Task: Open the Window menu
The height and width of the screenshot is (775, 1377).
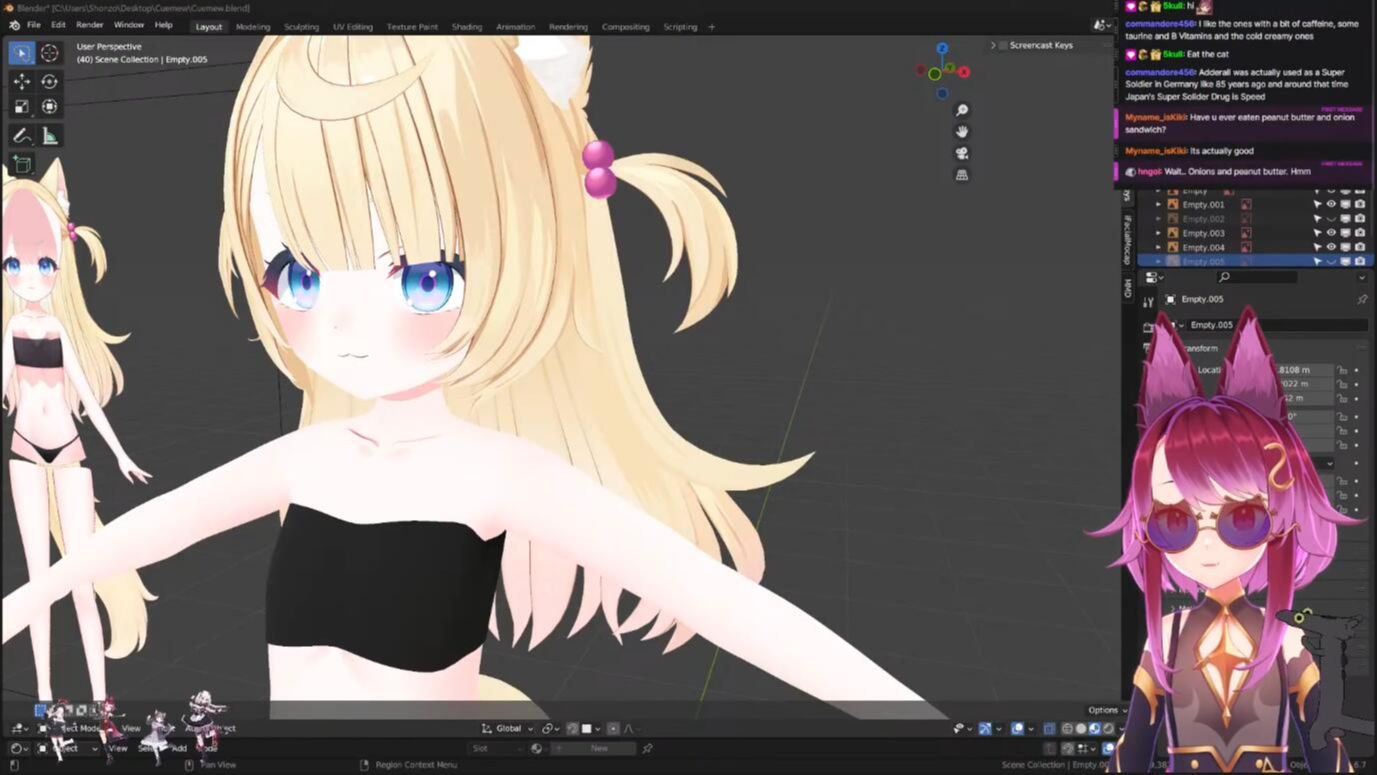Action: coord(128,25)
